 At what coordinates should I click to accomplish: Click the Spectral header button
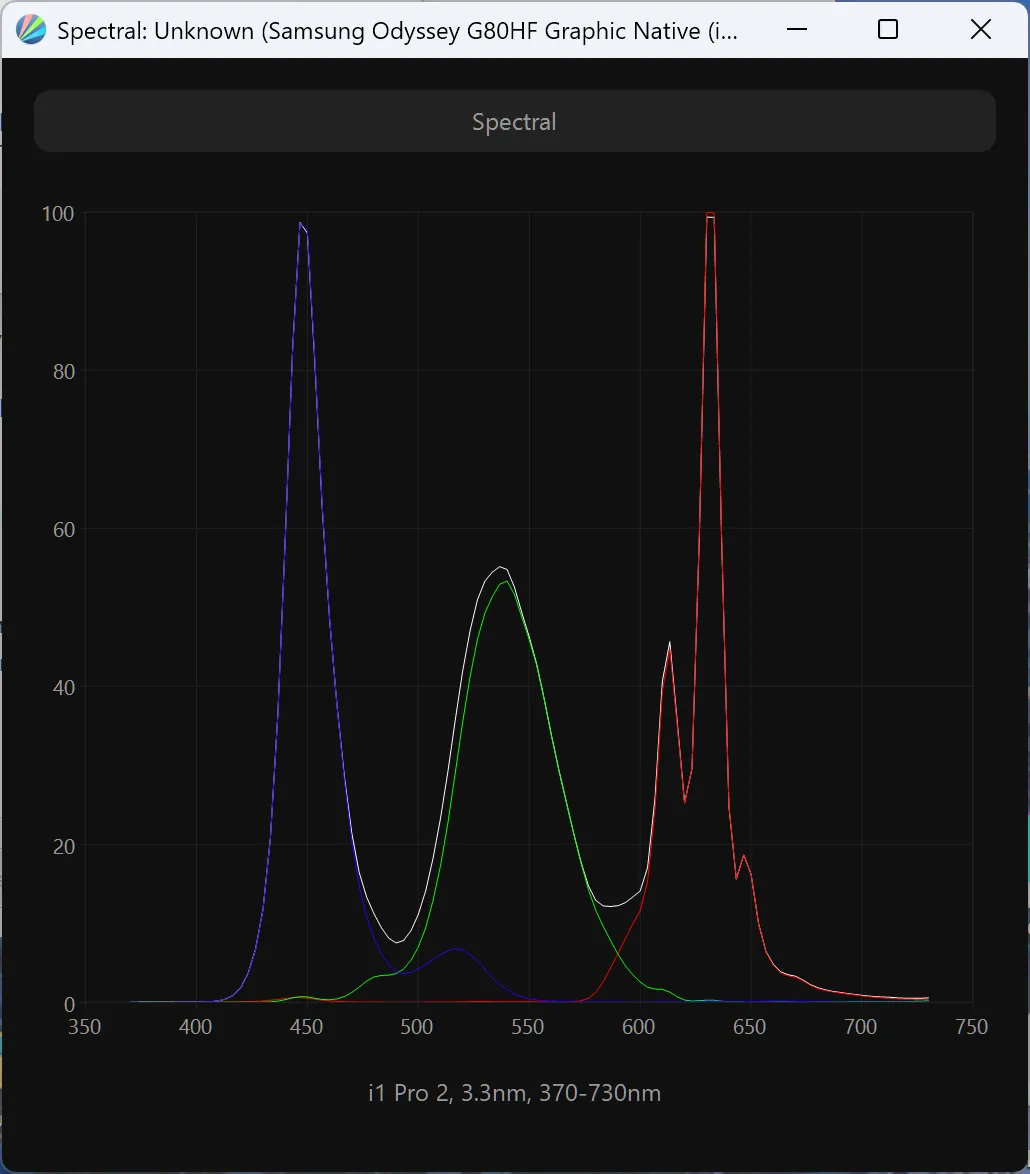pyautogui.click(x=514, y=121)
